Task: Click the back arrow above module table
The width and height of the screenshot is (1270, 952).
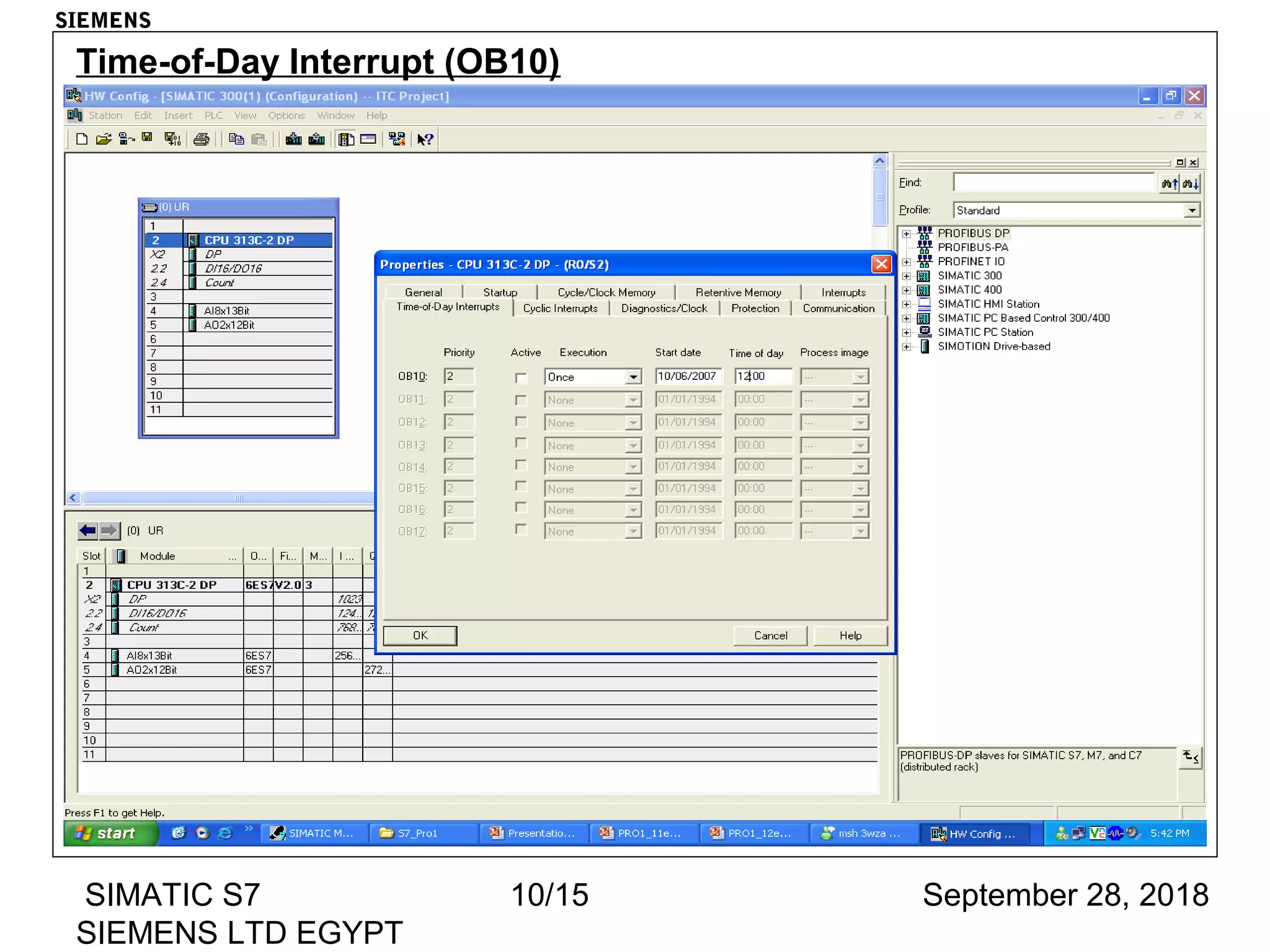Action: (x=88, y=531)
